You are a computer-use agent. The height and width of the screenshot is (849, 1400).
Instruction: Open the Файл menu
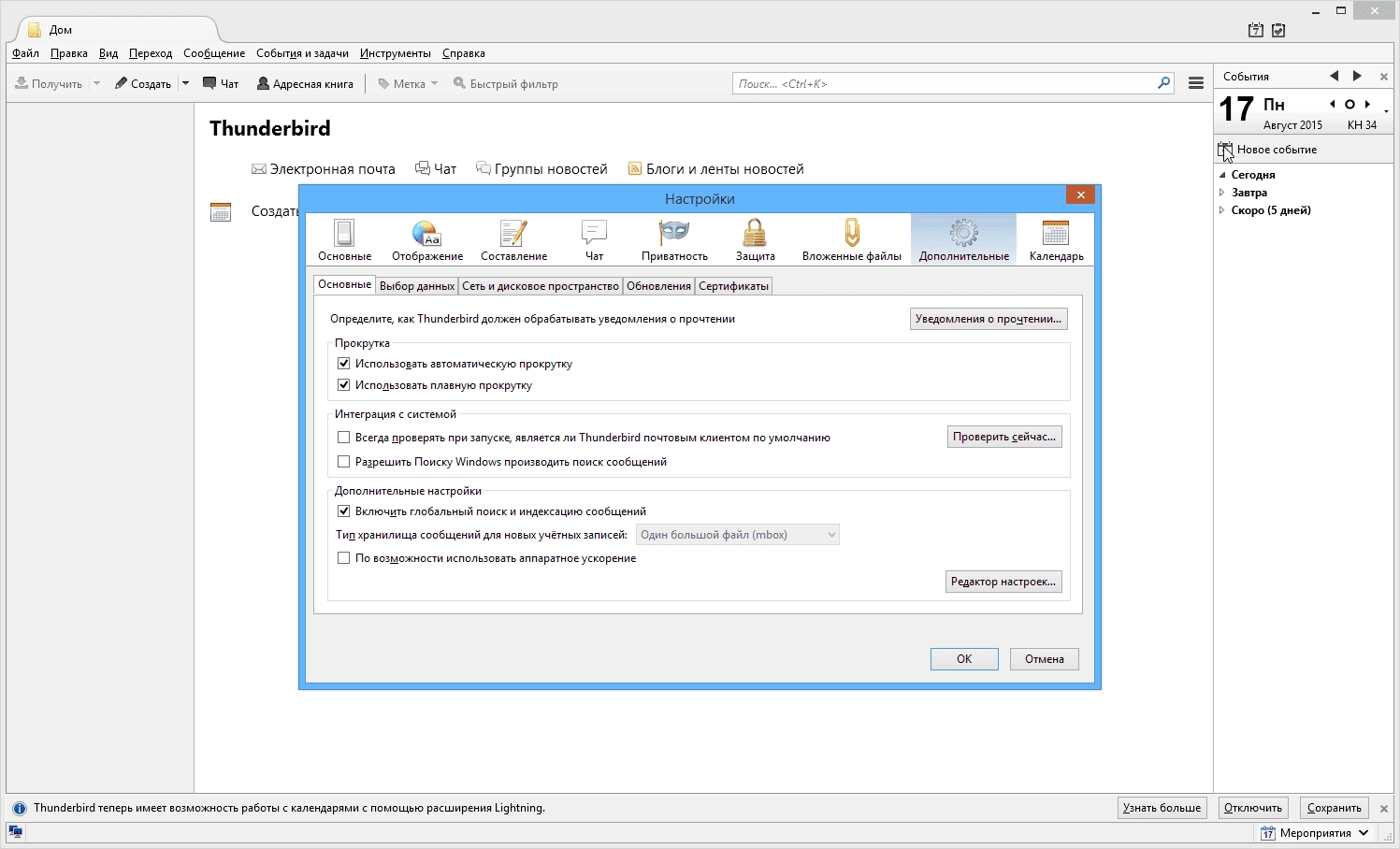coord(25,53)
